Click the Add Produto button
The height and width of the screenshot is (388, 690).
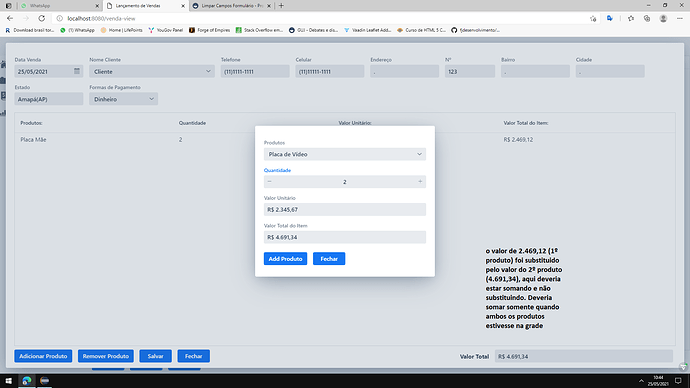[x=285, y=259]
